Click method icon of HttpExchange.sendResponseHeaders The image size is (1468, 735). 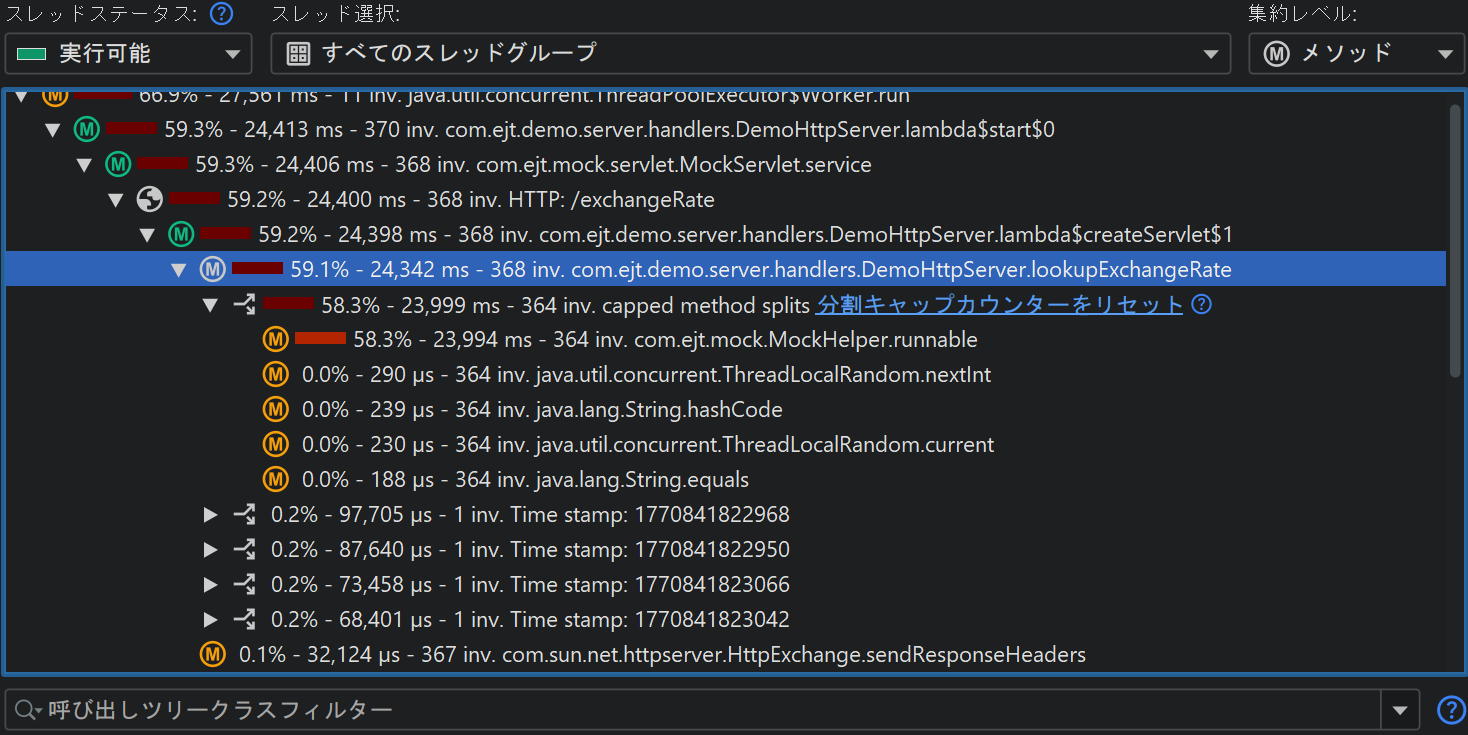click(x=212, y=655)
